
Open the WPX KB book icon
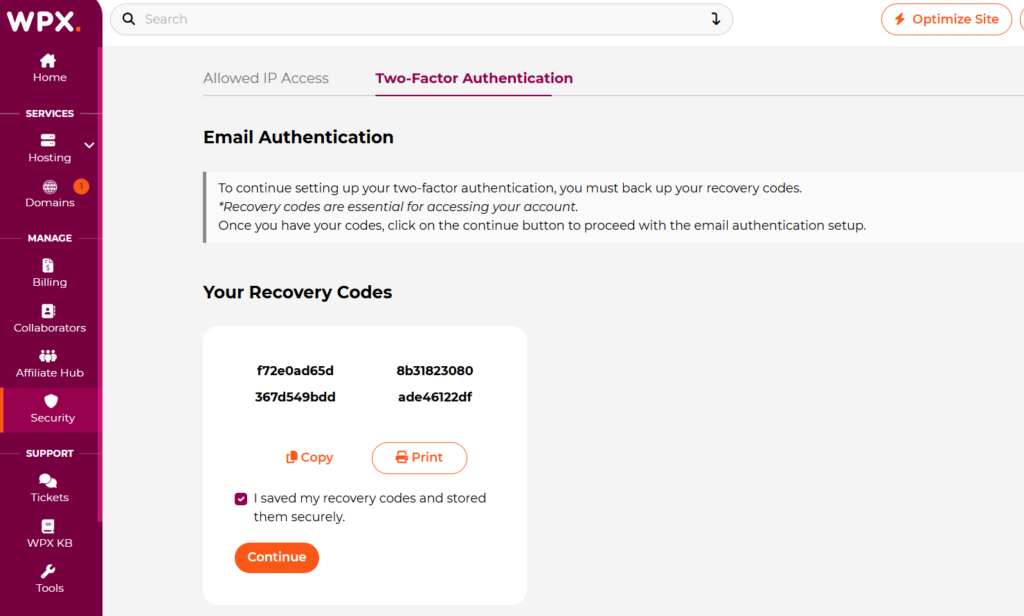click(48, 527)
